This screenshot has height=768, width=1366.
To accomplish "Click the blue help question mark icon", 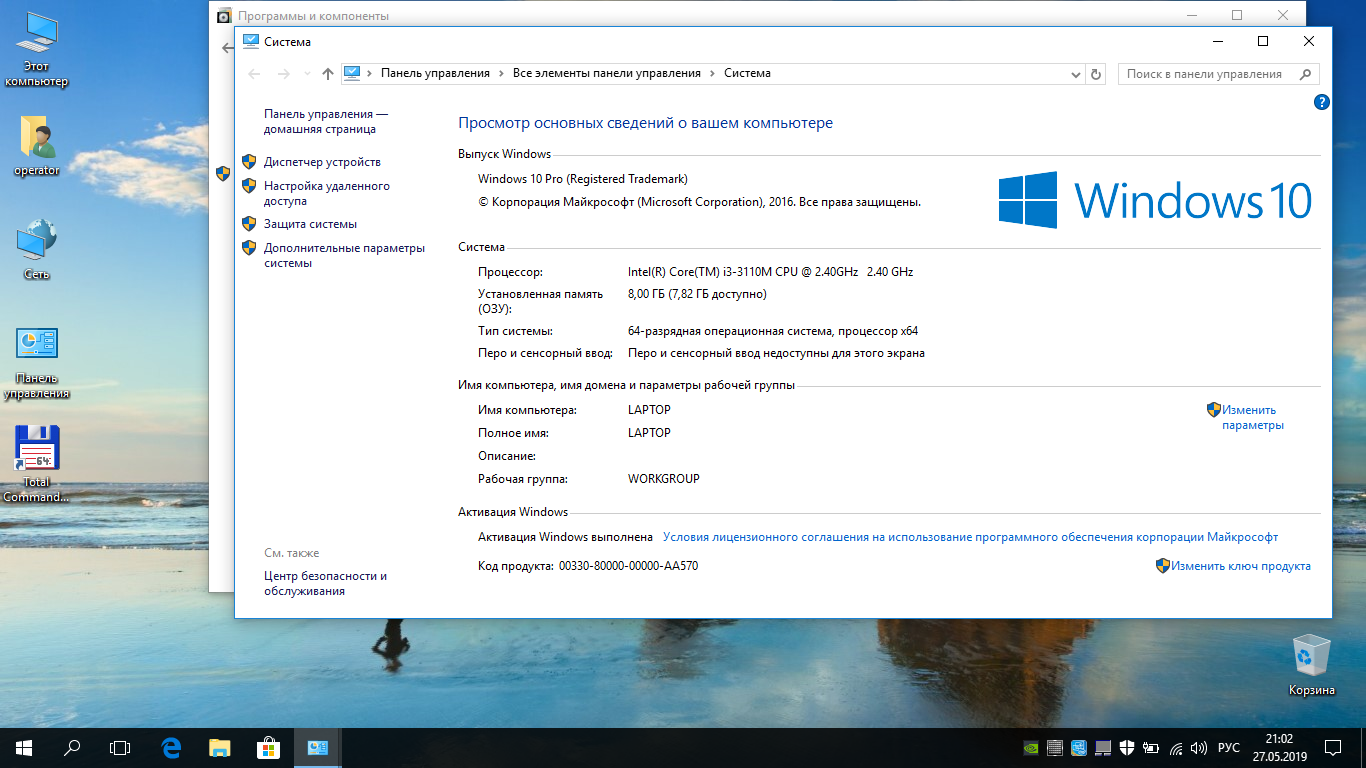I will (1321, 102).
